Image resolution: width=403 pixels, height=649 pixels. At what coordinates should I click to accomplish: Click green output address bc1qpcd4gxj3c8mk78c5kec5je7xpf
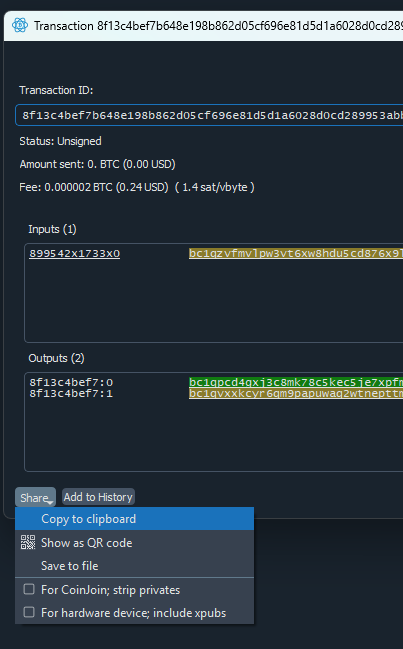296,382
